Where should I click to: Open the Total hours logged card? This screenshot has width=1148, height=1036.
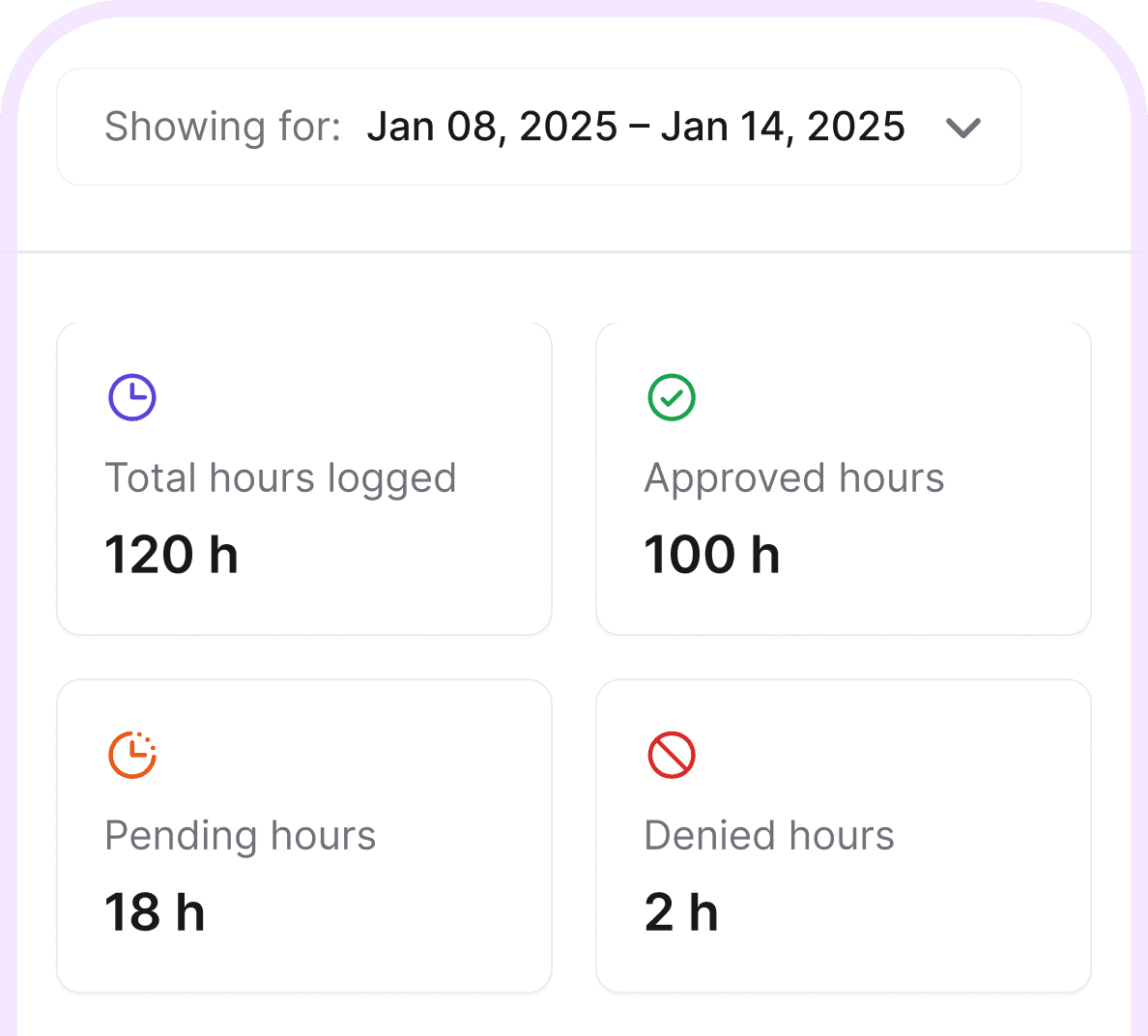304,477
